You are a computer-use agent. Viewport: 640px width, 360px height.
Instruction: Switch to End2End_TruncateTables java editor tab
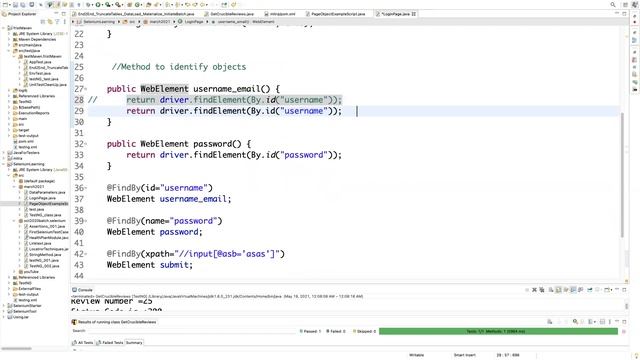click(133, 14)
